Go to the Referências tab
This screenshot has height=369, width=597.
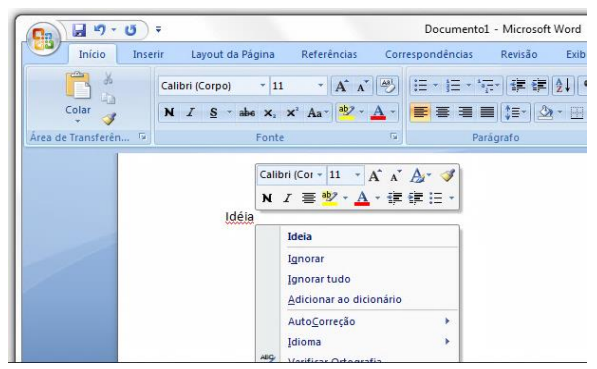(x=329, y=54)
